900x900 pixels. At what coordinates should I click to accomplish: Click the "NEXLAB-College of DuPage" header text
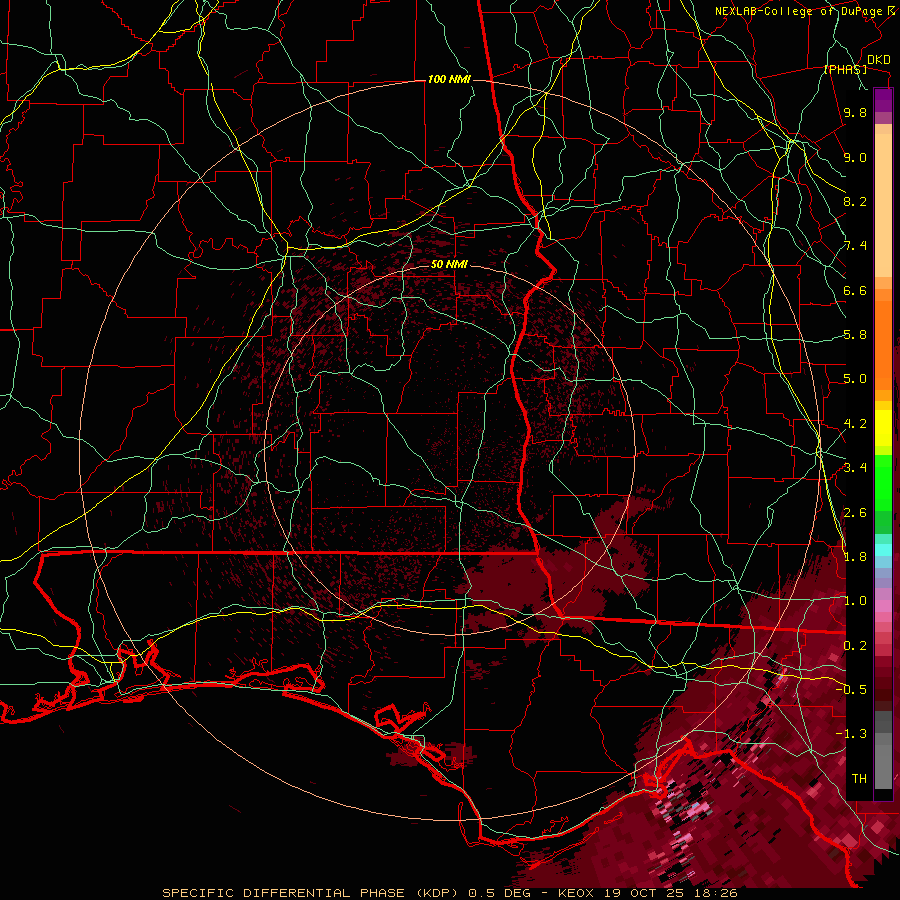[x=798, y=11]
